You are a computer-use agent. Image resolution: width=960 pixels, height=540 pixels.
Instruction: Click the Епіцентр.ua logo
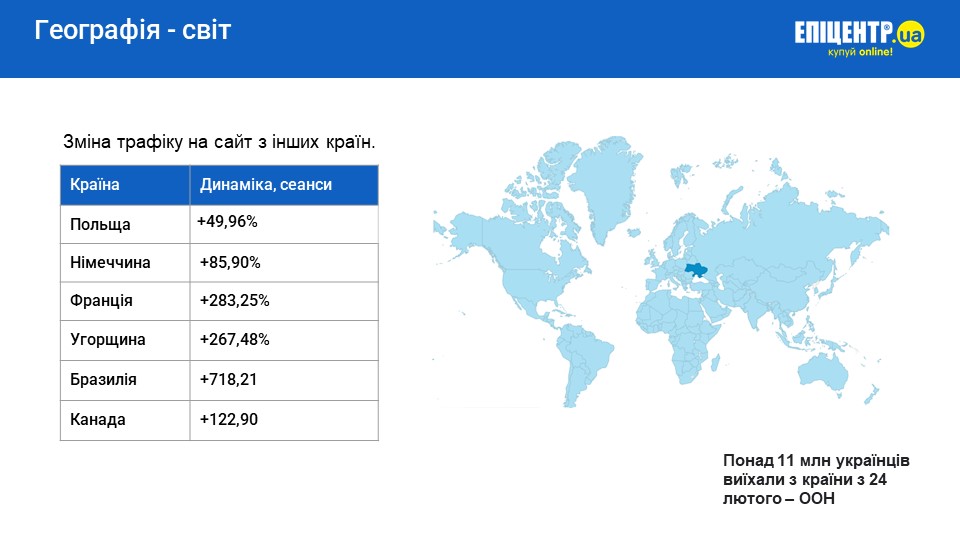tap(858, 37)
